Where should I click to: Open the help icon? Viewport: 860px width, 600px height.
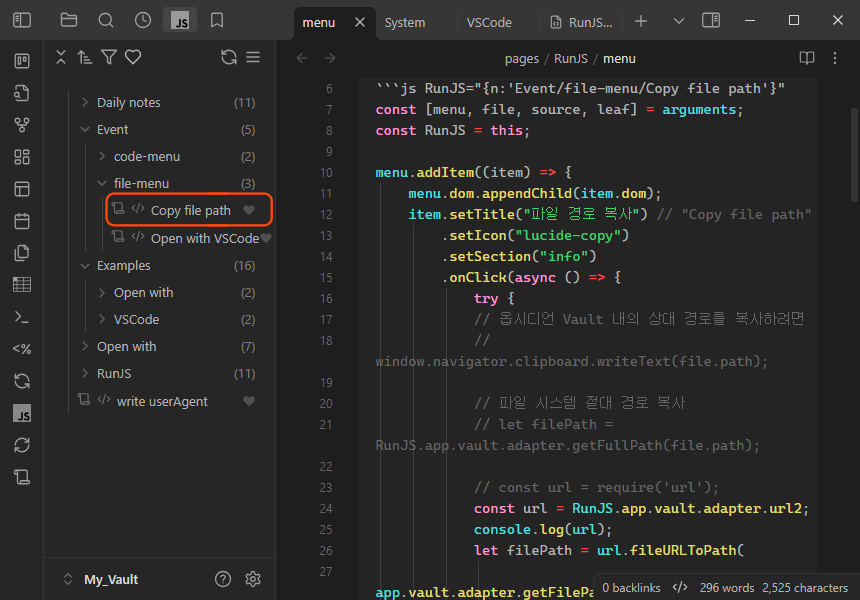coord(223,579)
